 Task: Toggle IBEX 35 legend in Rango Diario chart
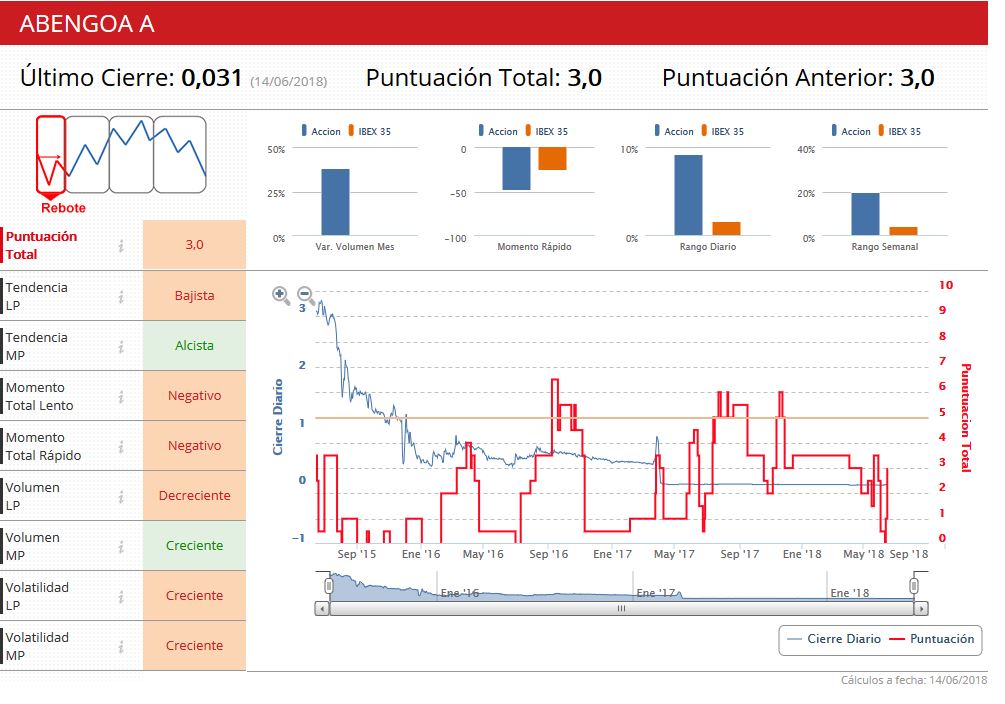pyautogui.click(x=722, y=131)
